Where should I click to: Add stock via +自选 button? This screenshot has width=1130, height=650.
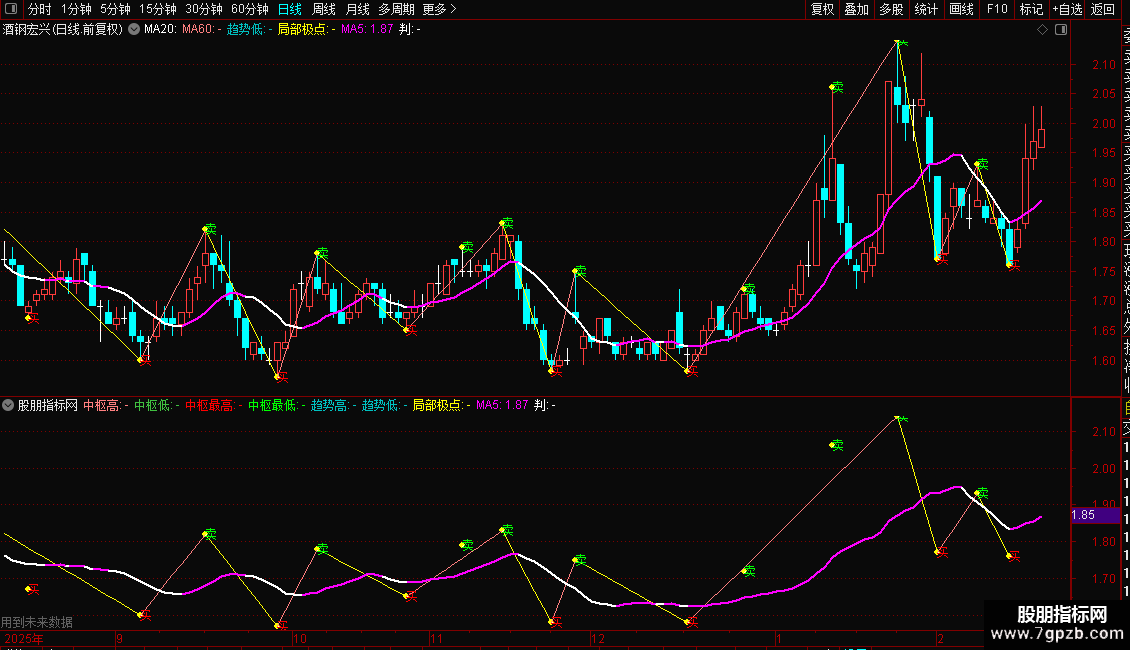click(x=1067, y=10)
